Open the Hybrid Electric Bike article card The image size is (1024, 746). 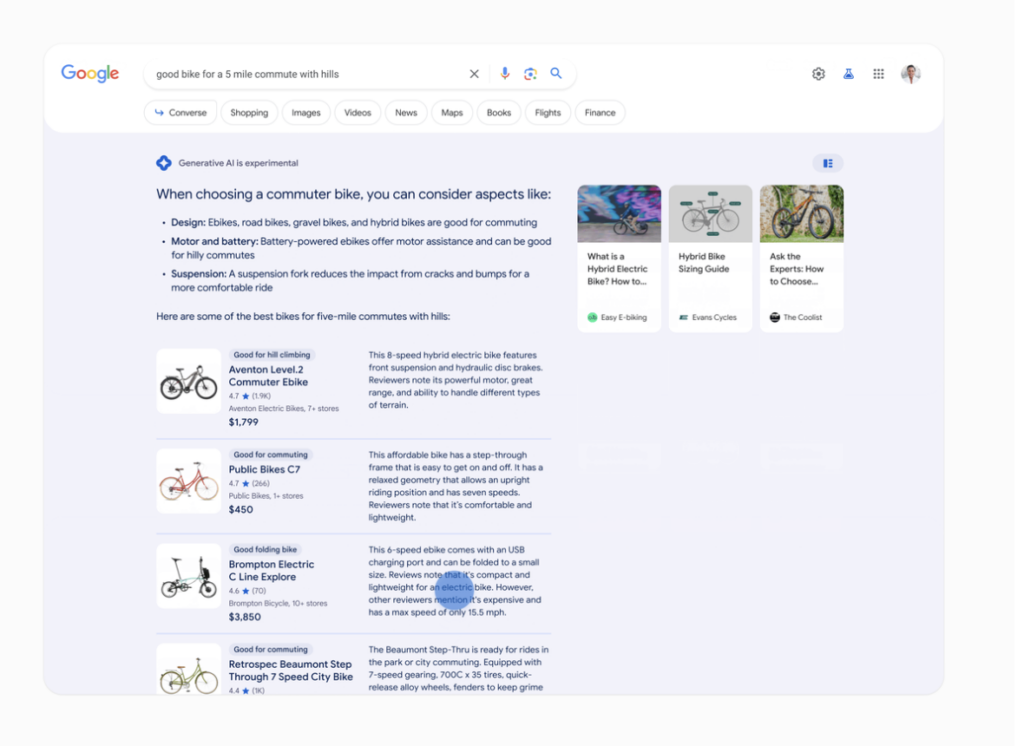[x=619, y=258]
